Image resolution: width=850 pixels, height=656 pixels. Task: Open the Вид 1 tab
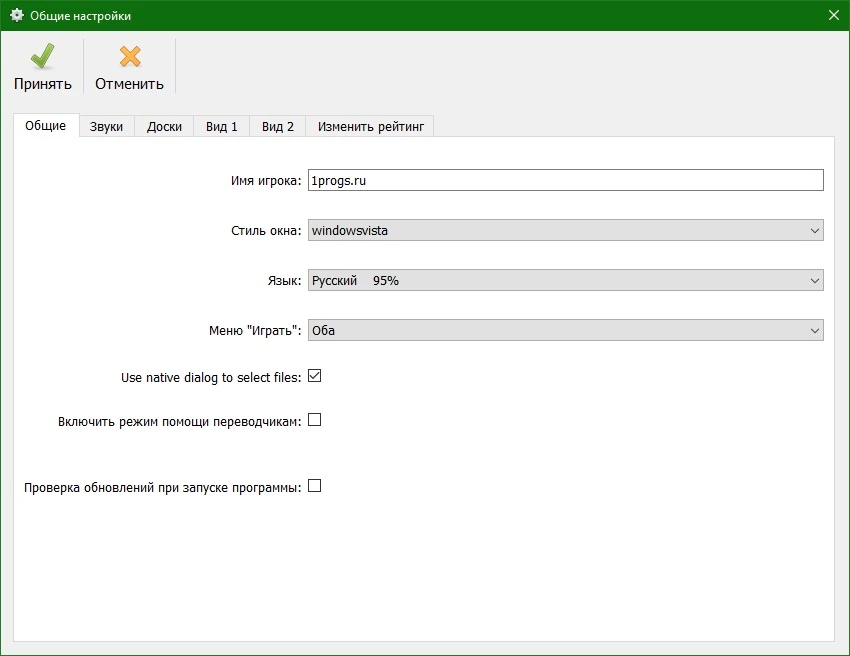tap(222, 126)
